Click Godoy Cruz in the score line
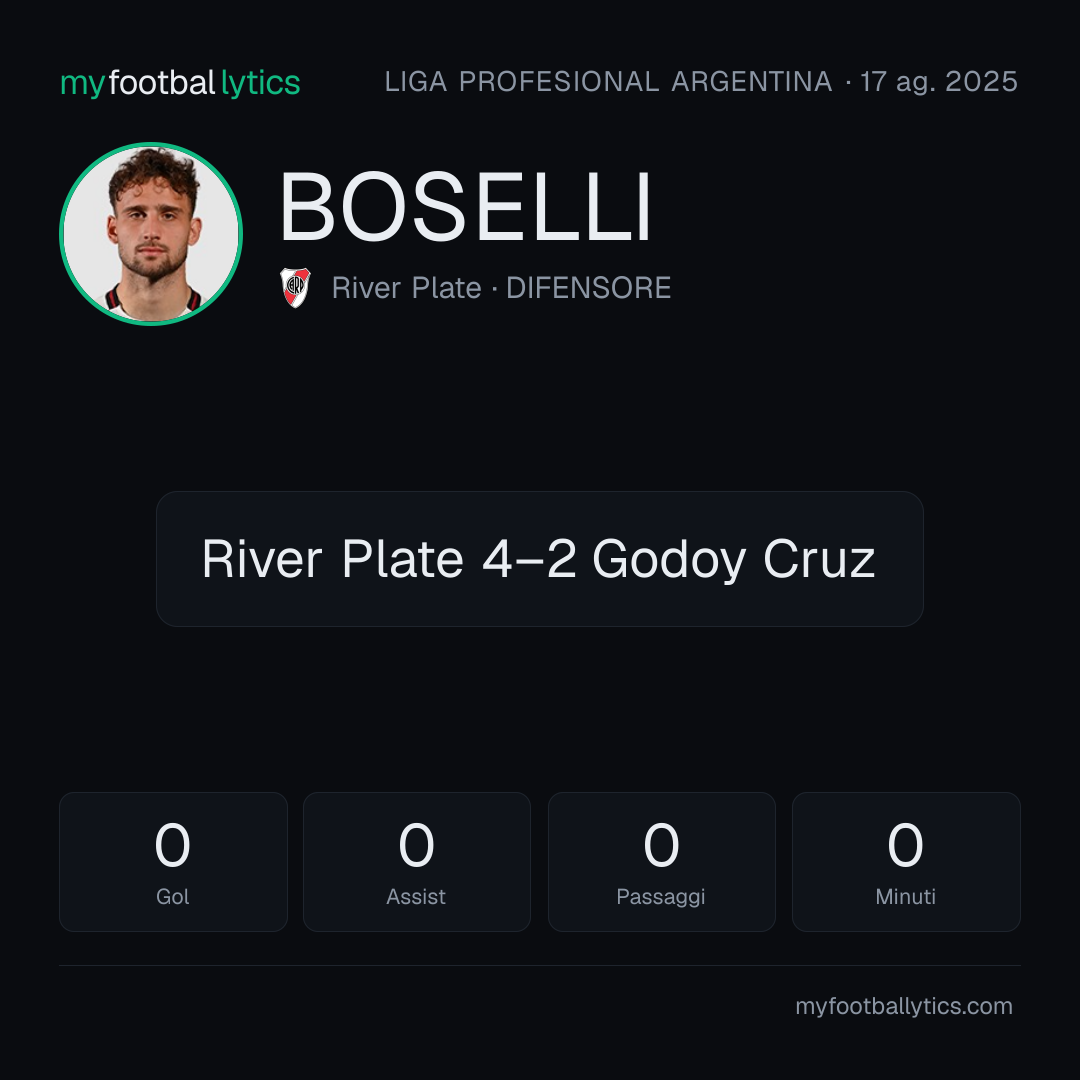This screenshot has height=1080, width=1080. pos(734,560)
